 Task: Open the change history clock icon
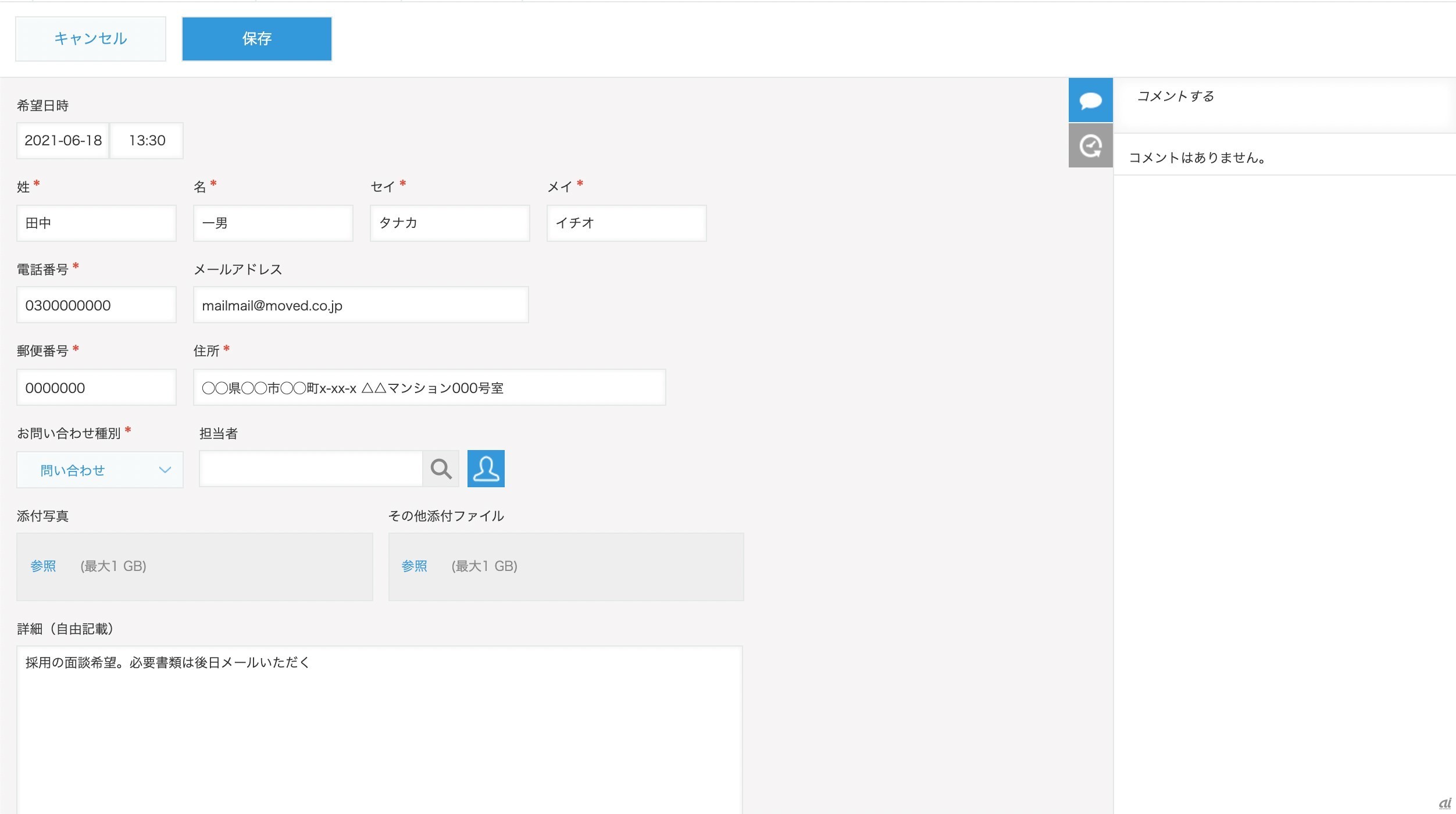[1090, 145]
